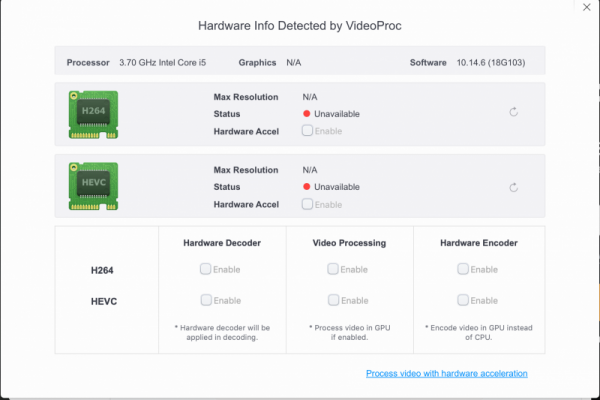The width and height of the screenshot is (600, 400).
Task: Refresh the HEVC hardware detection
Action: [514, 186]
